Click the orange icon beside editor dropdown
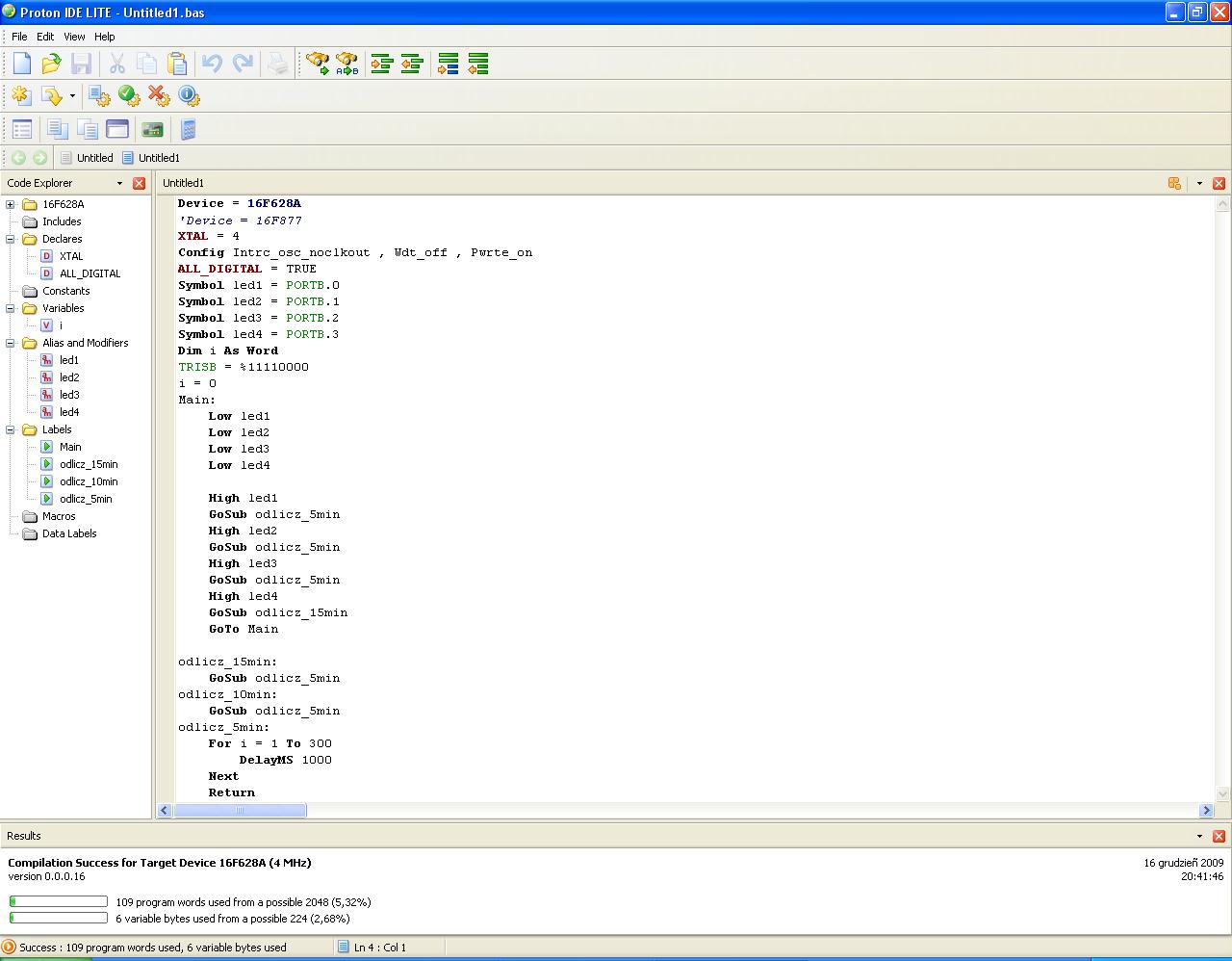Screen dimensions: 1232x961 tap(1174, 183)
